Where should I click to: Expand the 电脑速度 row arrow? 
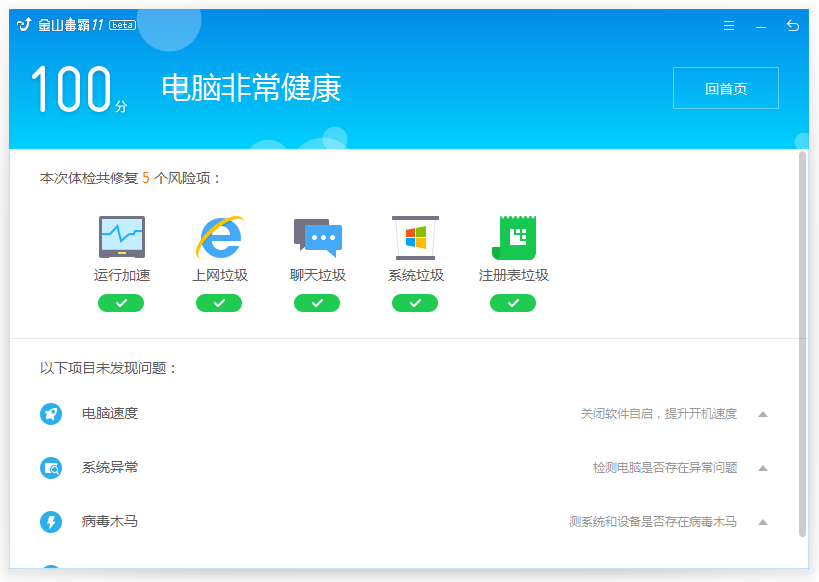(x=763, y=414)
